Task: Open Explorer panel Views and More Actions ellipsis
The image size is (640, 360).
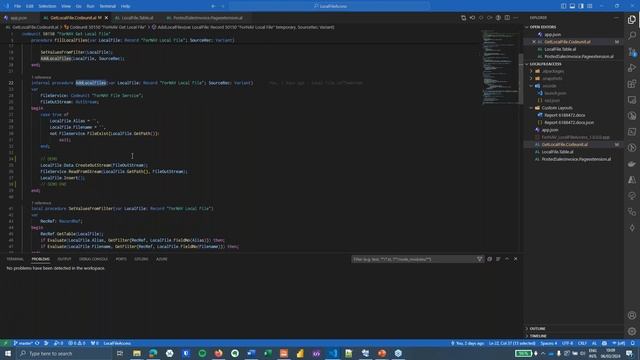Action: pyautogui.click(x=616, y=18)
